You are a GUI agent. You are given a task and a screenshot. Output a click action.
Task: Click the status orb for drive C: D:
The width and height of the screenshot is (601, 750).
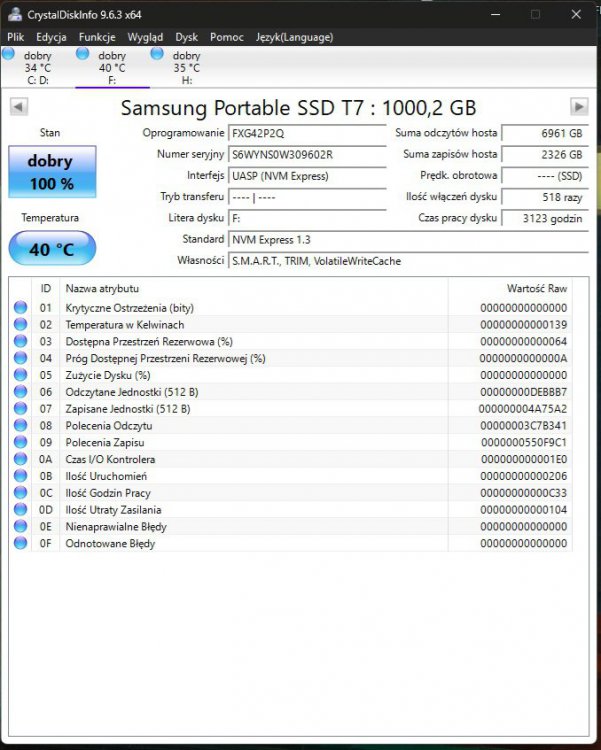coord(9,54)
